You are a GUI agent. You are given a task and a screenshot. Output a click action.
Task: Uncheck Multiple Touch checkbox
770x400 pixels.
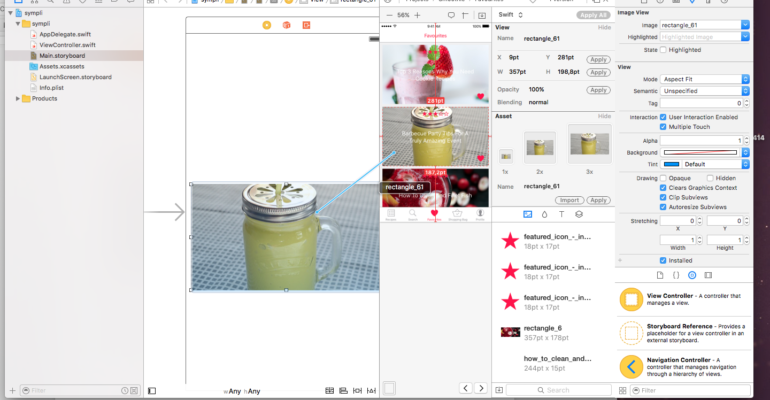coord(663,127)
